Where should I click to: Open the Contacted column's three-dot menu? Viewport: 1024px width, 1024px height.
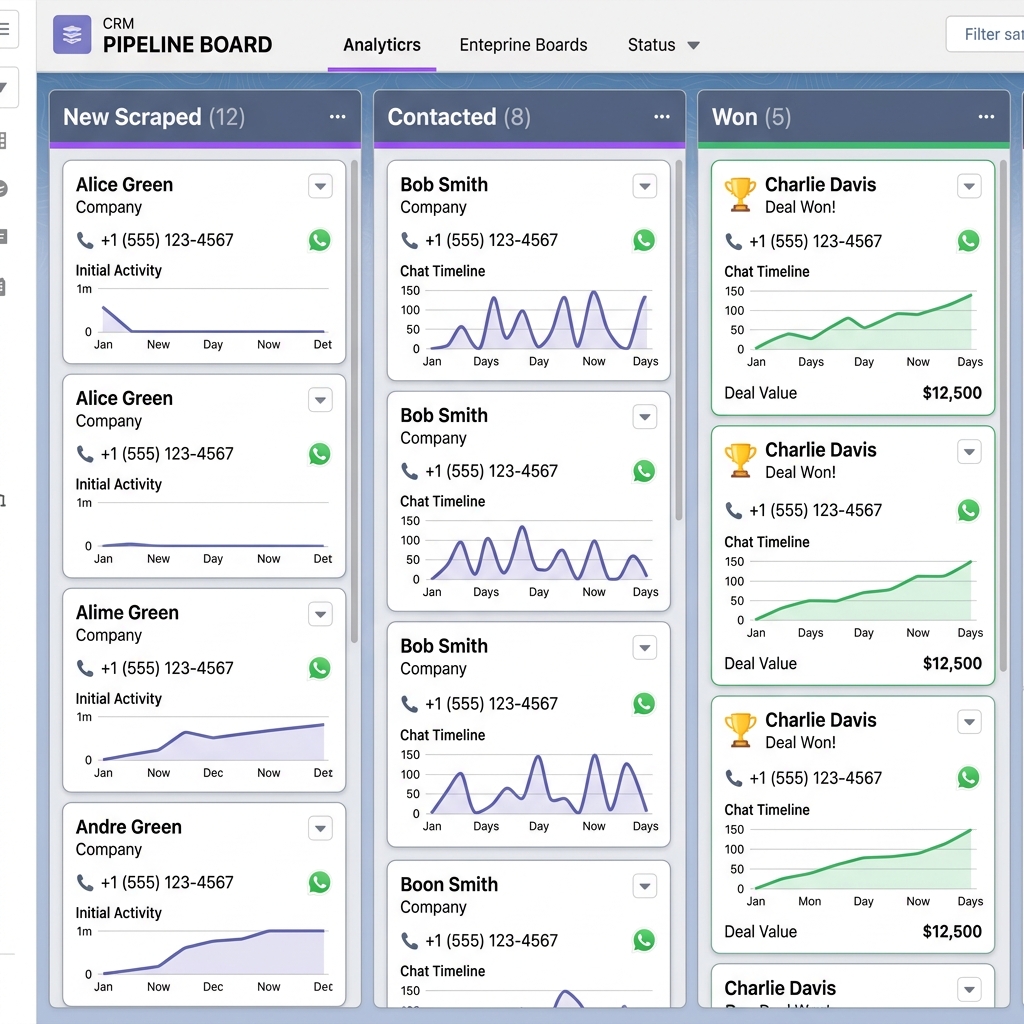point(662,117)
